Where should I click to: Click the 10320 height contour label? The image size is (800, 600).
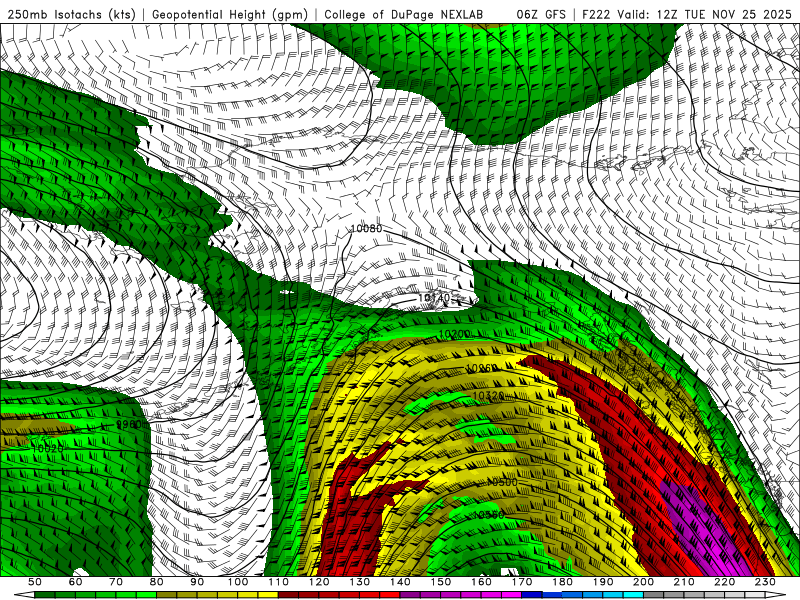coord(488,395)
